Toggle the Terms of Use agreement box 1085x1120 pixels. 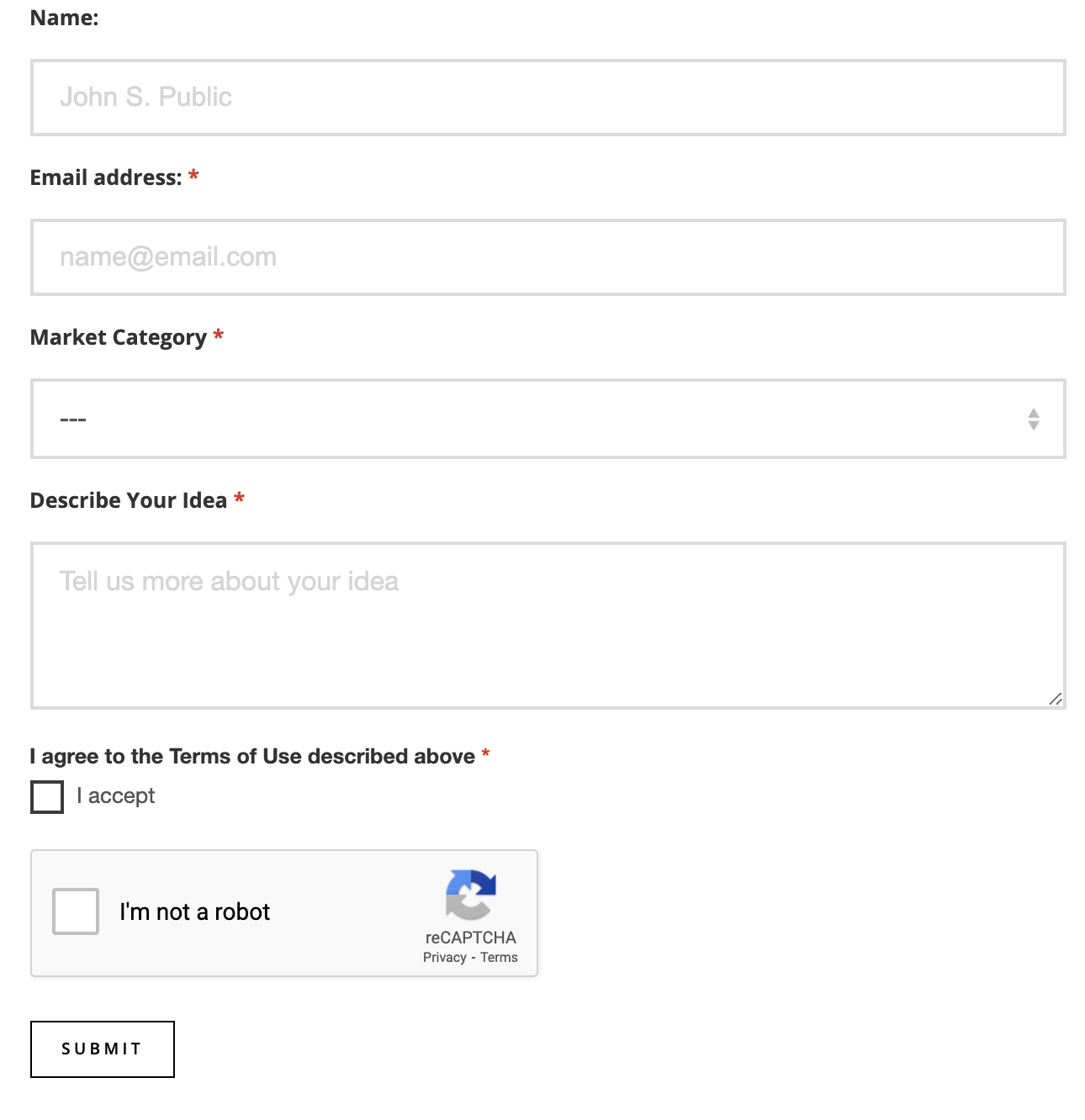coord(46,797)
